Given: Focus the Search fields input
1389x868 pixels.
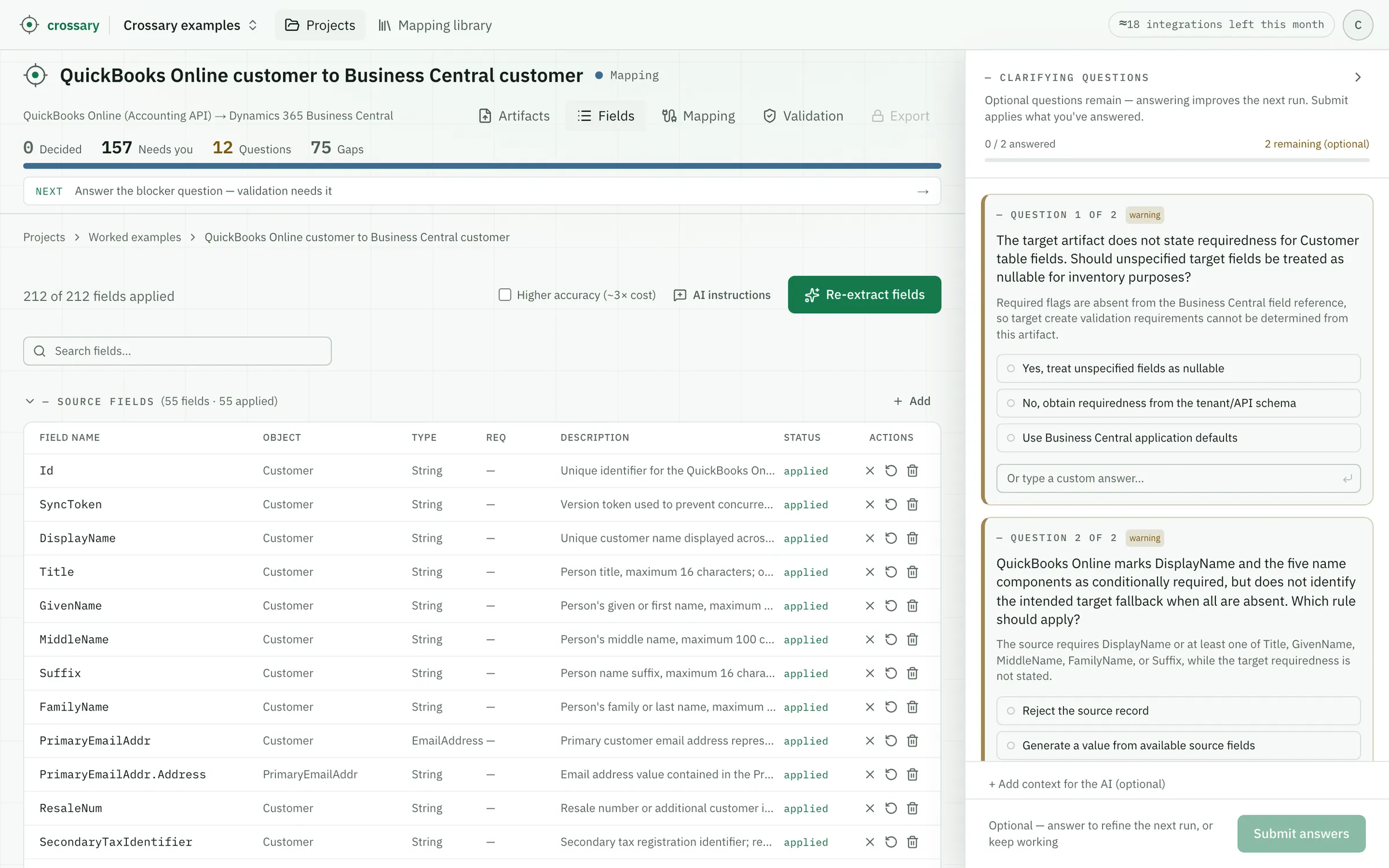Looking at the screenshot, I should click(x=177, y=351).
